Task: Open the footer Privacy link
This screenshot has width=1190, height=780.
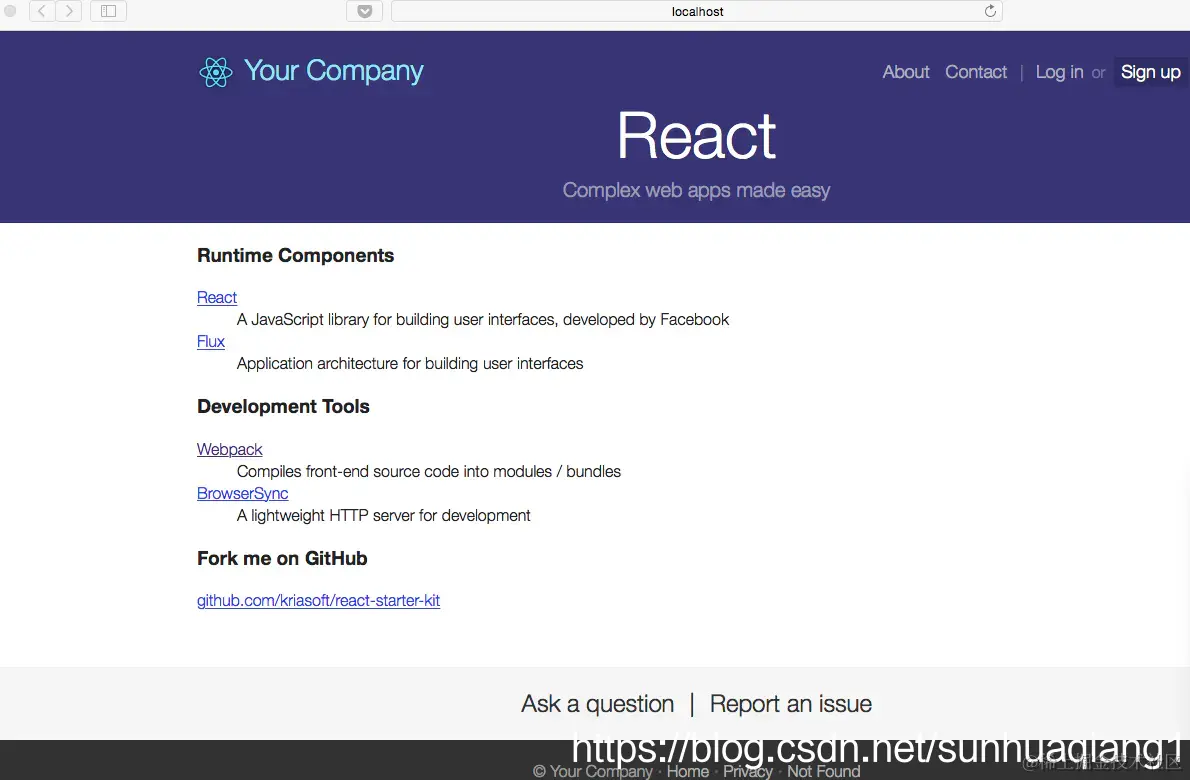Action: click(748, 771)
